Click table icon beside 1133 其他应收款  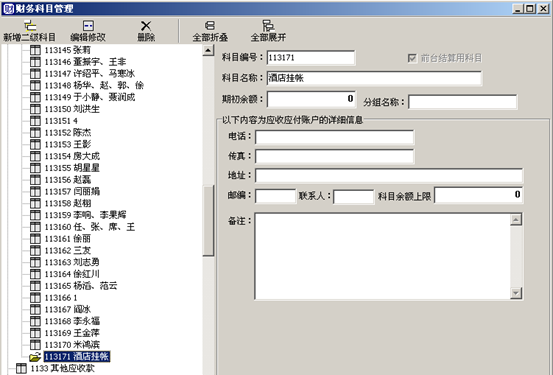21,369
